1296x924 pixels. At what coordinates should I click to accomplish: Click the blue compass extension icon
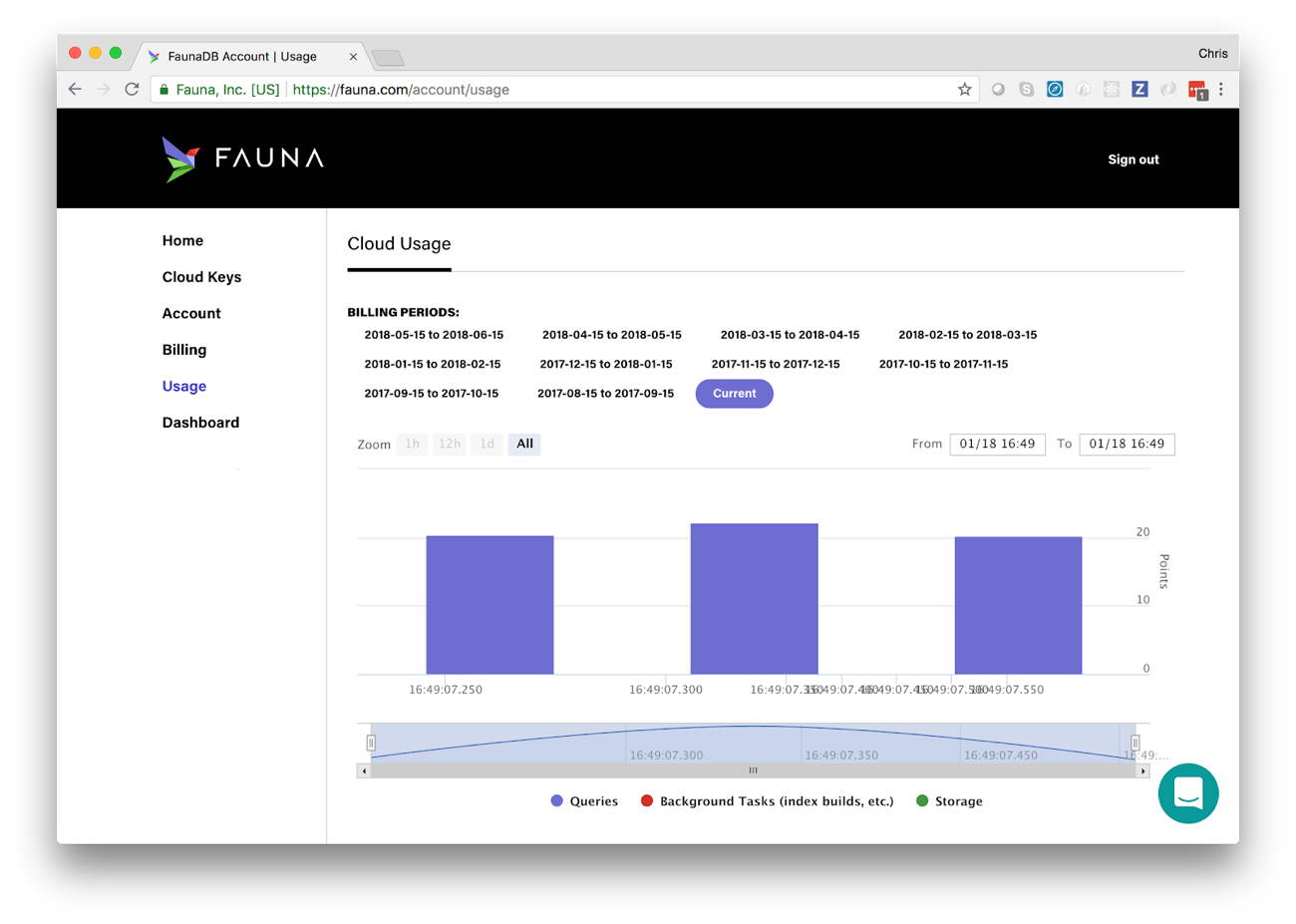(1055, 90)
